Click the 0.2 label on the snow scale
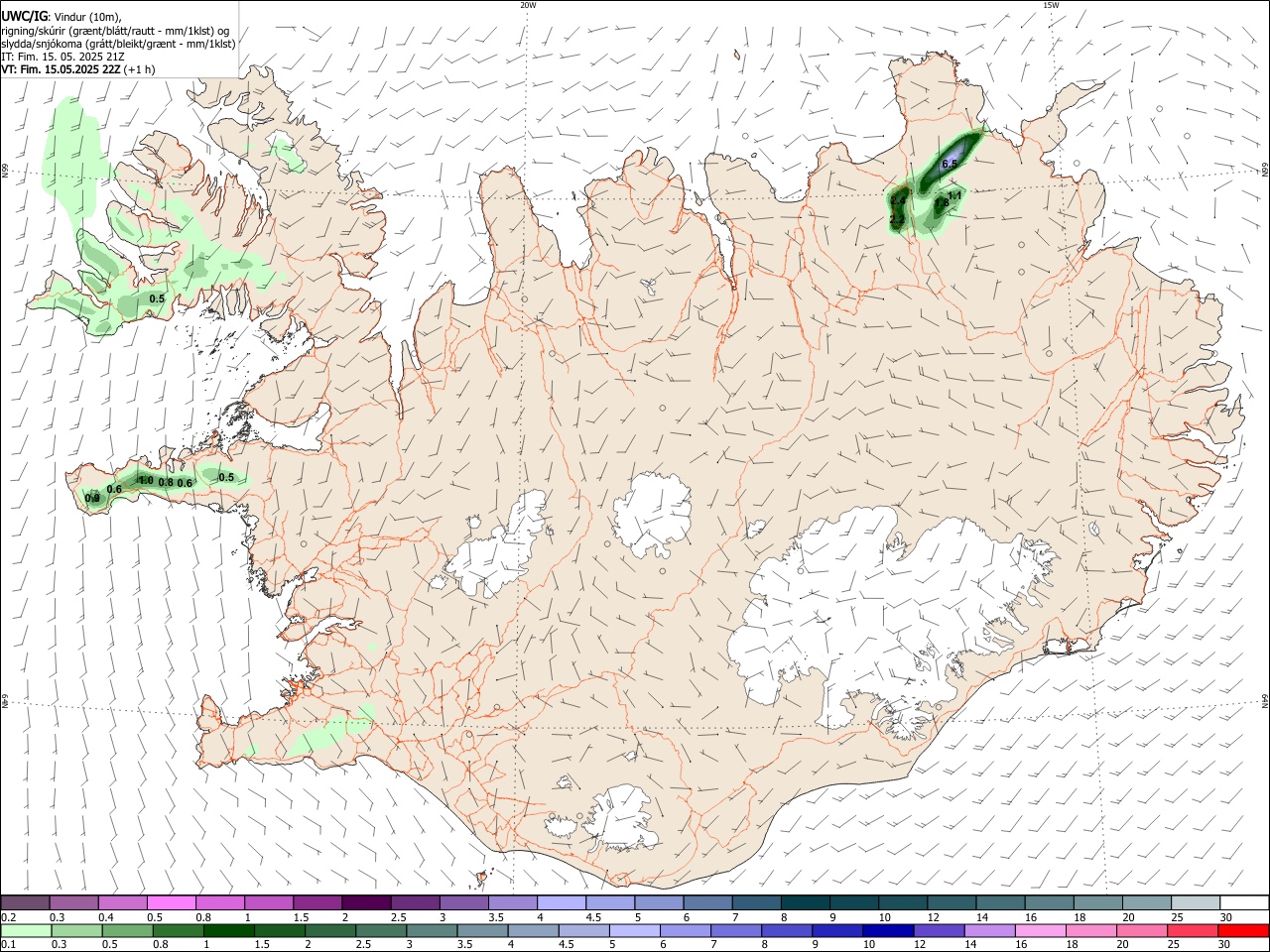The height and width of the screenshot is (952, 1270). click(x=10, y=917)
